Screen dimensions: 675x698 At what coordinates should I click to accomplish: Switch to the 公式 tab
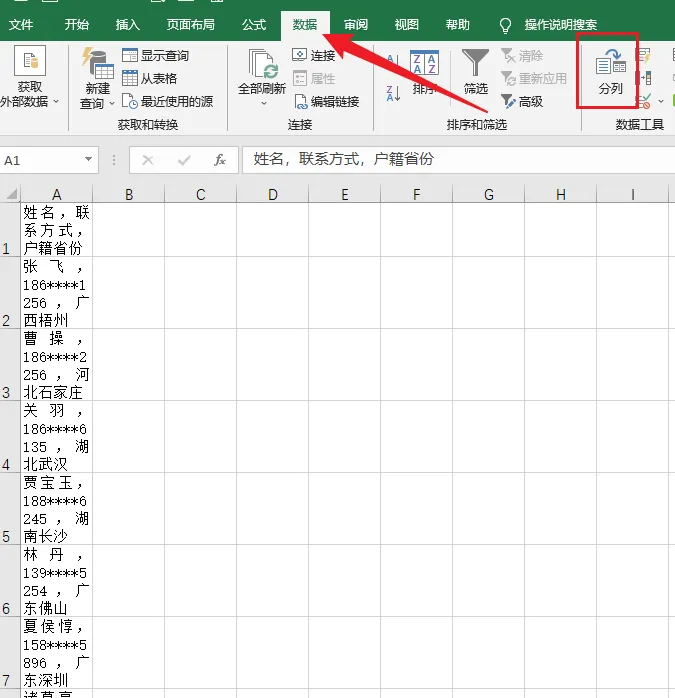point(254,24)
